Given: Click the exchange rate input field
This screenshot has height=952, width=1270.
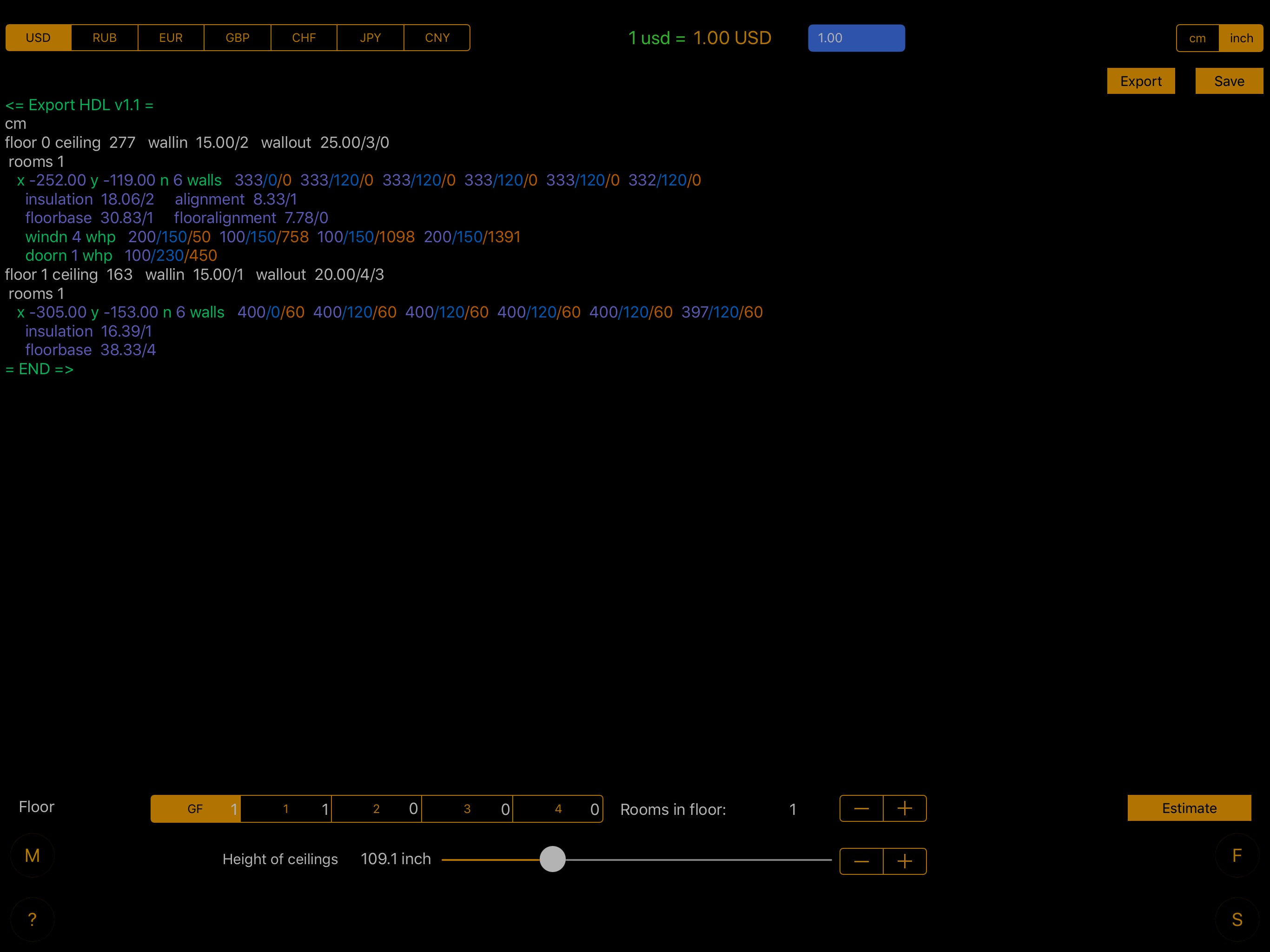Looking at the screenshot, I should pyautogui.click(x=856, y=38).
